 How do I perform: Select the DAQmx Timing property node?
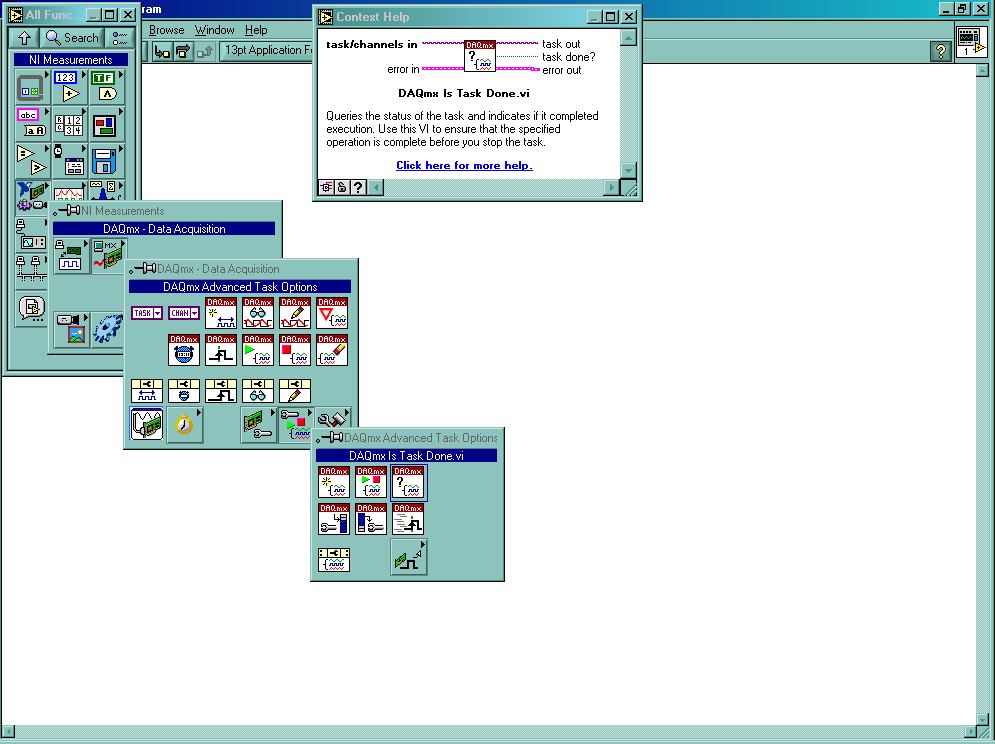click(x=184, y=391)
